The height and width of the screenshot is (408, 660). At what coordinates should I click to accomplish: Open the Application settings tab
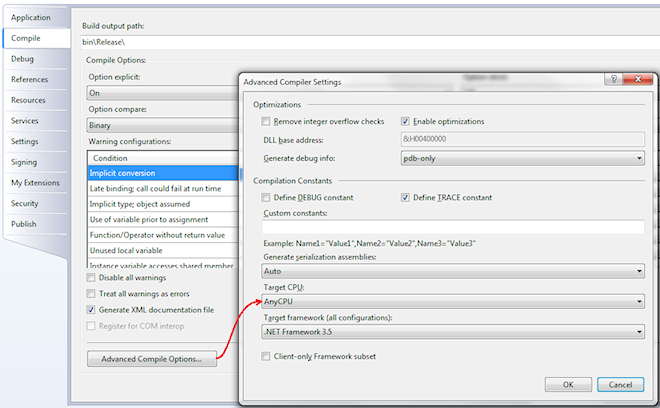pos(31,18)
